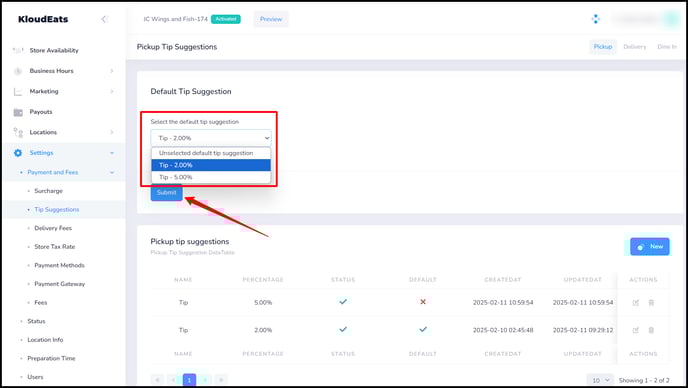Expand the Marketing menu chevron
Screen dimensions: 688x388
point(112,91)
